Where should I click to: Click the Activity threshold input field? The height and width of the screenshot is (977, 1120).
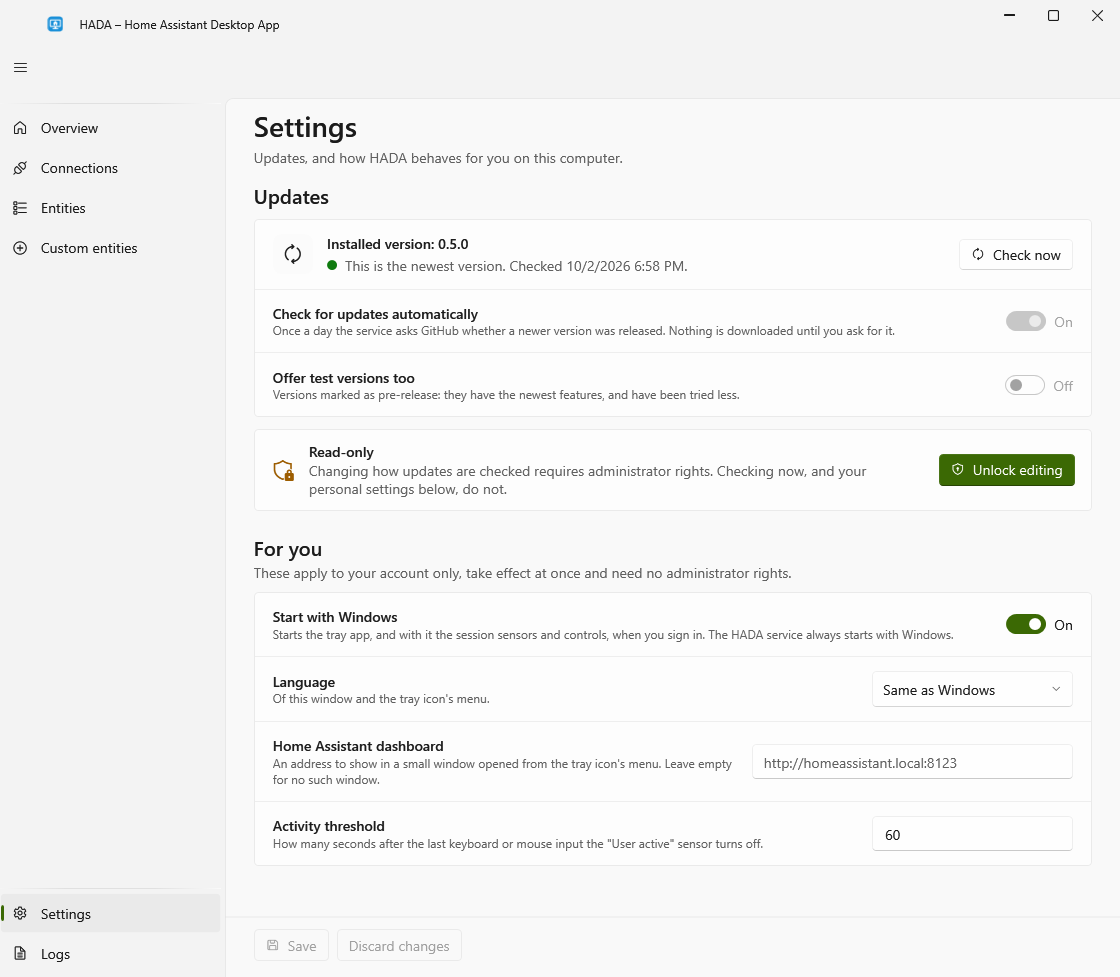pyautogui.click(x=972, y=834)
